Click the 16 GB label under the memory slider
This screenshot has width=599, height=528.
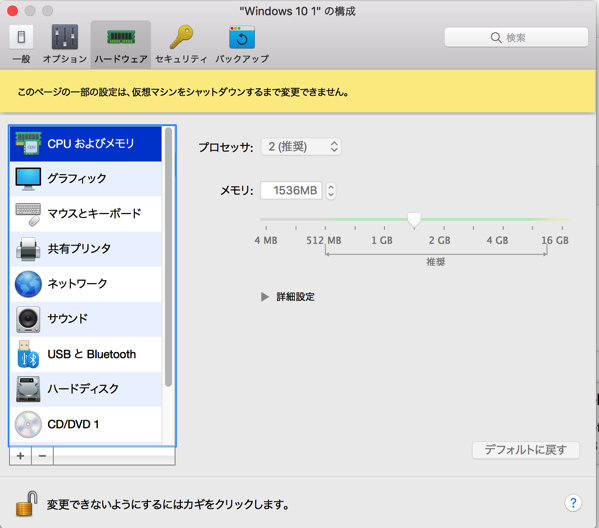pos(555,240)
